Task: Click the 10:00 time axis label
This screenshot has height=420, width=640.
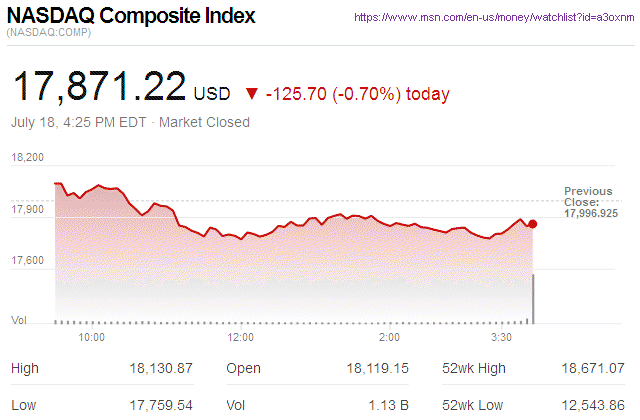Action: click(x=92, y=338)
